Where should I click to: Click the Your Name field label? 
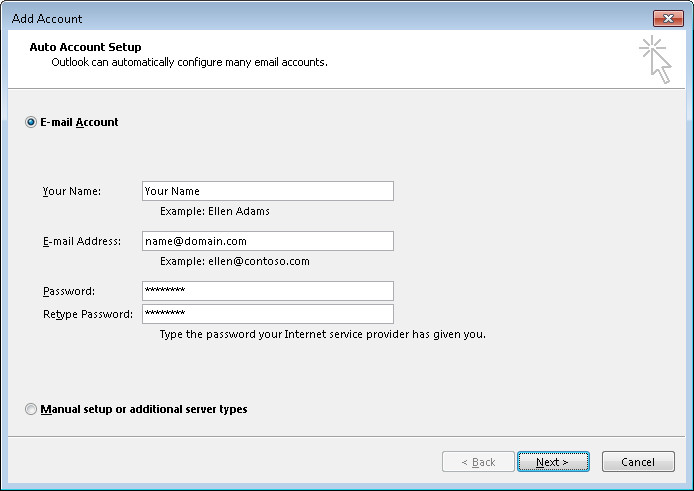72,191
